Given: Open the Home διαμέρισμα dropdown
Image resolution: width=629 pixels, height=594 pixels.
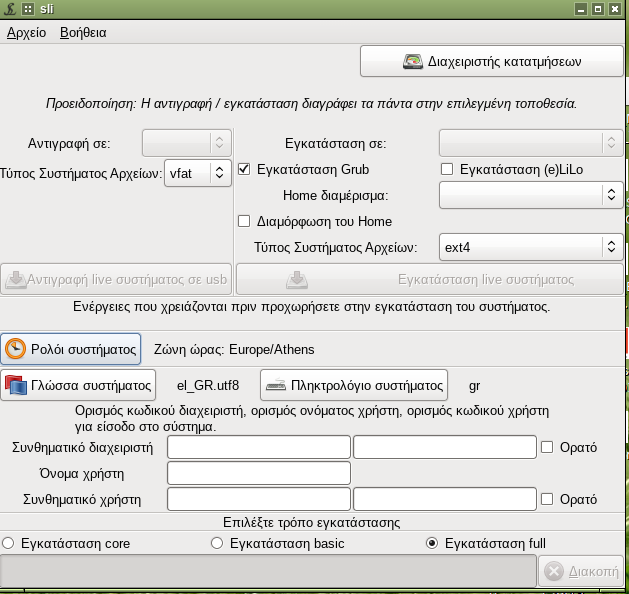Looking at the screenshot, I should coord(531,195).
